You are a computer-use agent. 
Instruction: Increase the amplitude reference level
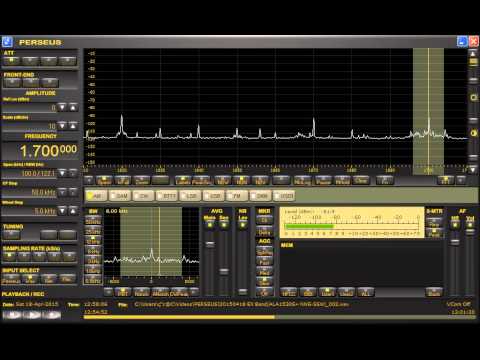[x=73, y=107]
